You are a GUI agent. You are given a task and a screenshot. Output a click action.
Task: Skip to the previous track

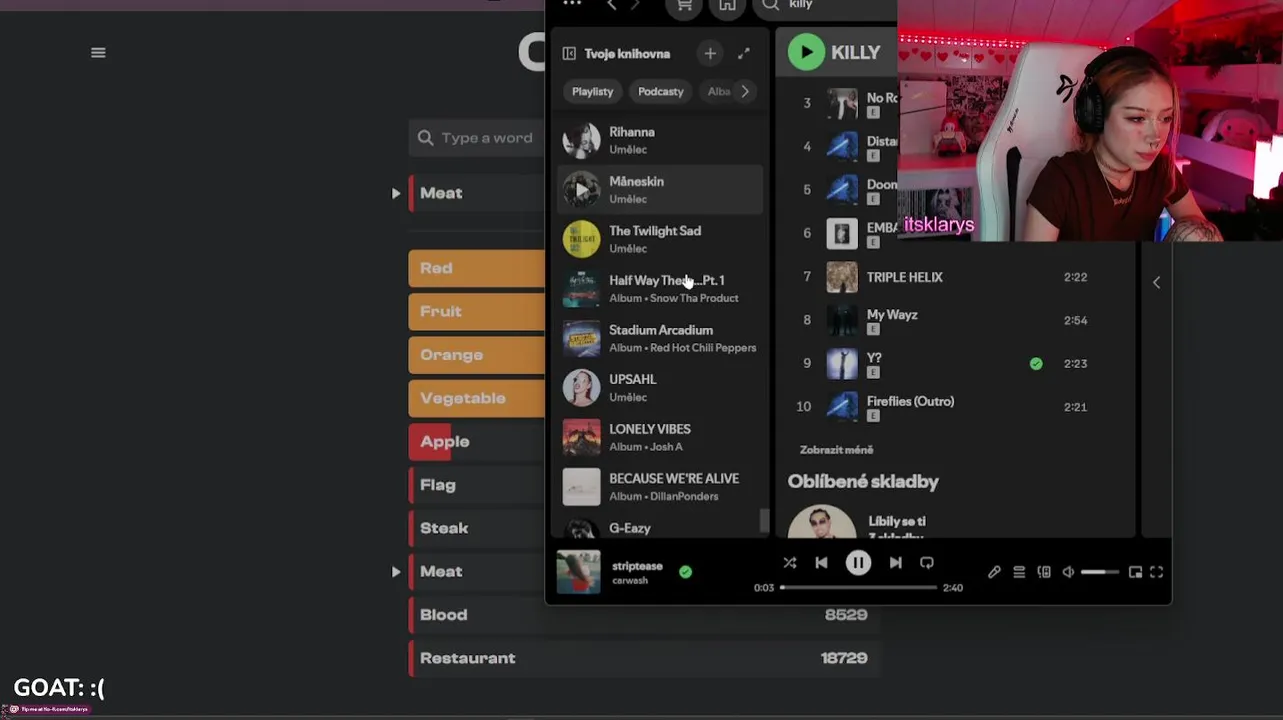(x=821, y=563)
